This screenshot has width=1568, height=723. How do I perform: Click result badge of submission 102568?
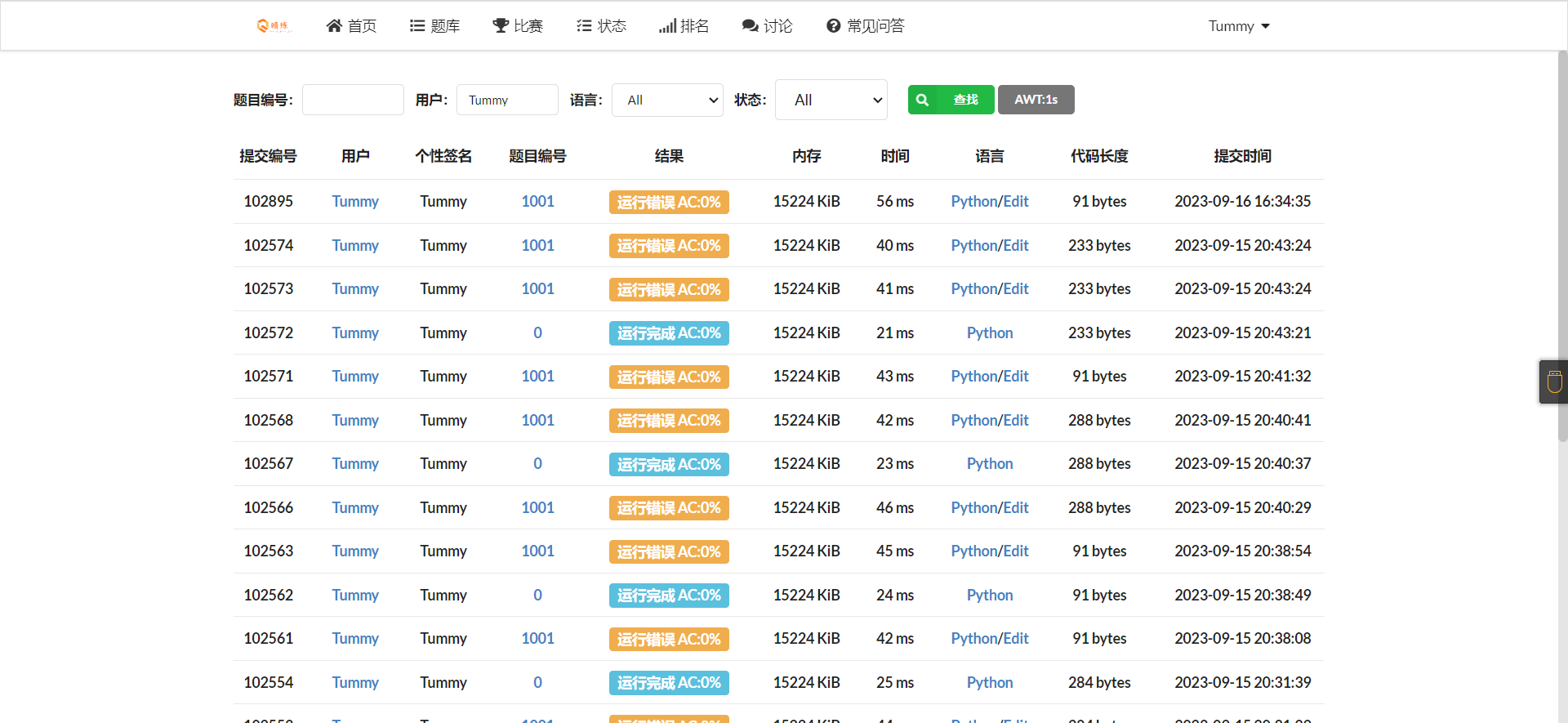point(669,421)
